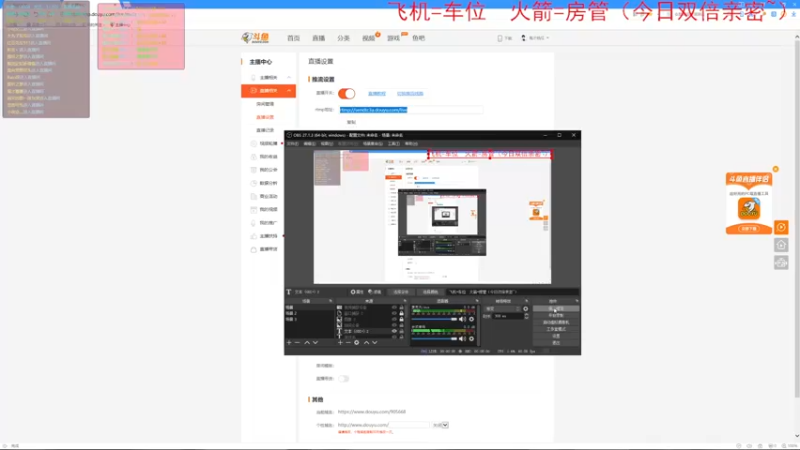Viewport: 800px width, 450px height.
Task: Toggle the lock of the top source row
Action: click(402, 307)
